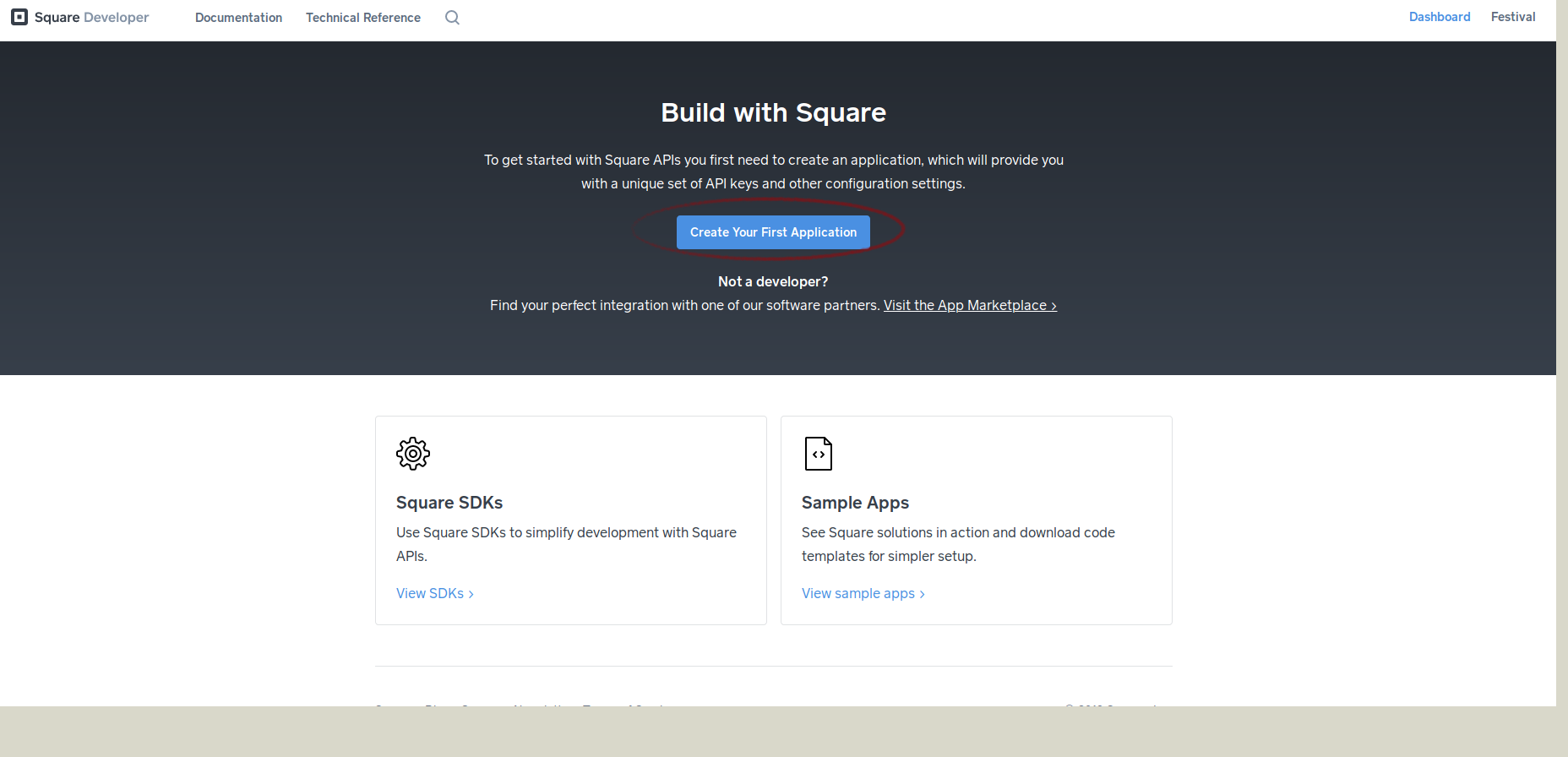1568x757 pixels.
Task: Click the Build with Square heading
Action: pos(773,112)
